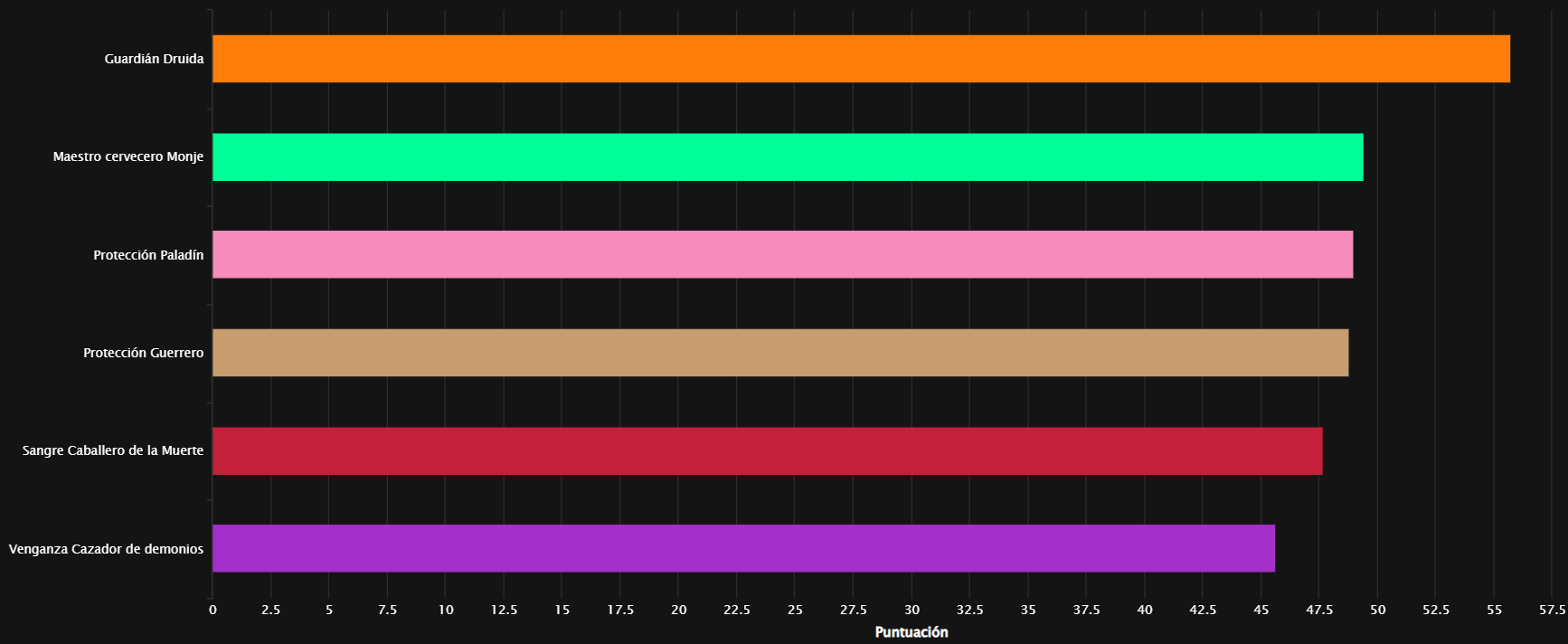Screen dimensions: 1568x644
Task: Click the 40 tick label on the axis
Action: [x=1145, y=610]
